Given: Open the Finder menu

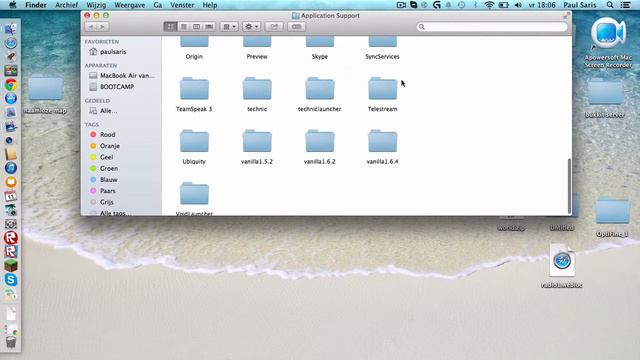Looking at the screenshot, I should [x=36, y=5].
